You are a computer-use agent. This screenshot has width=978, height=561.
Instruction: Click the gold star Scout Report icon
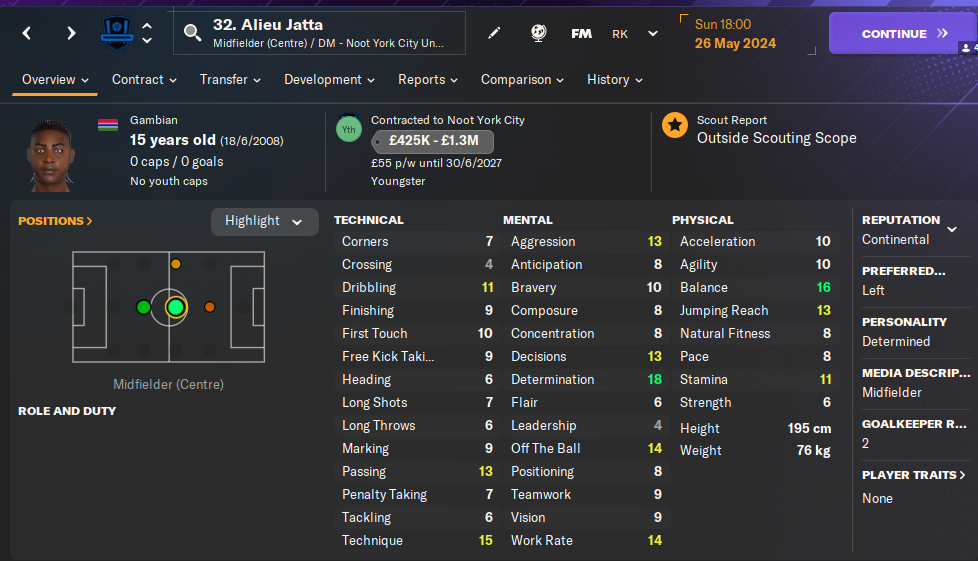[x=675, y=125]
